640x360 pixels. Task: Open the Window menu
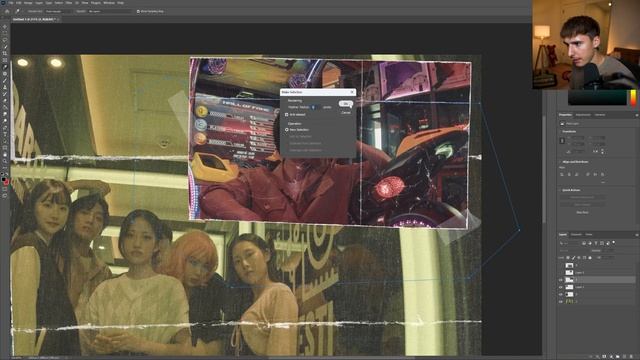(109, 3)
